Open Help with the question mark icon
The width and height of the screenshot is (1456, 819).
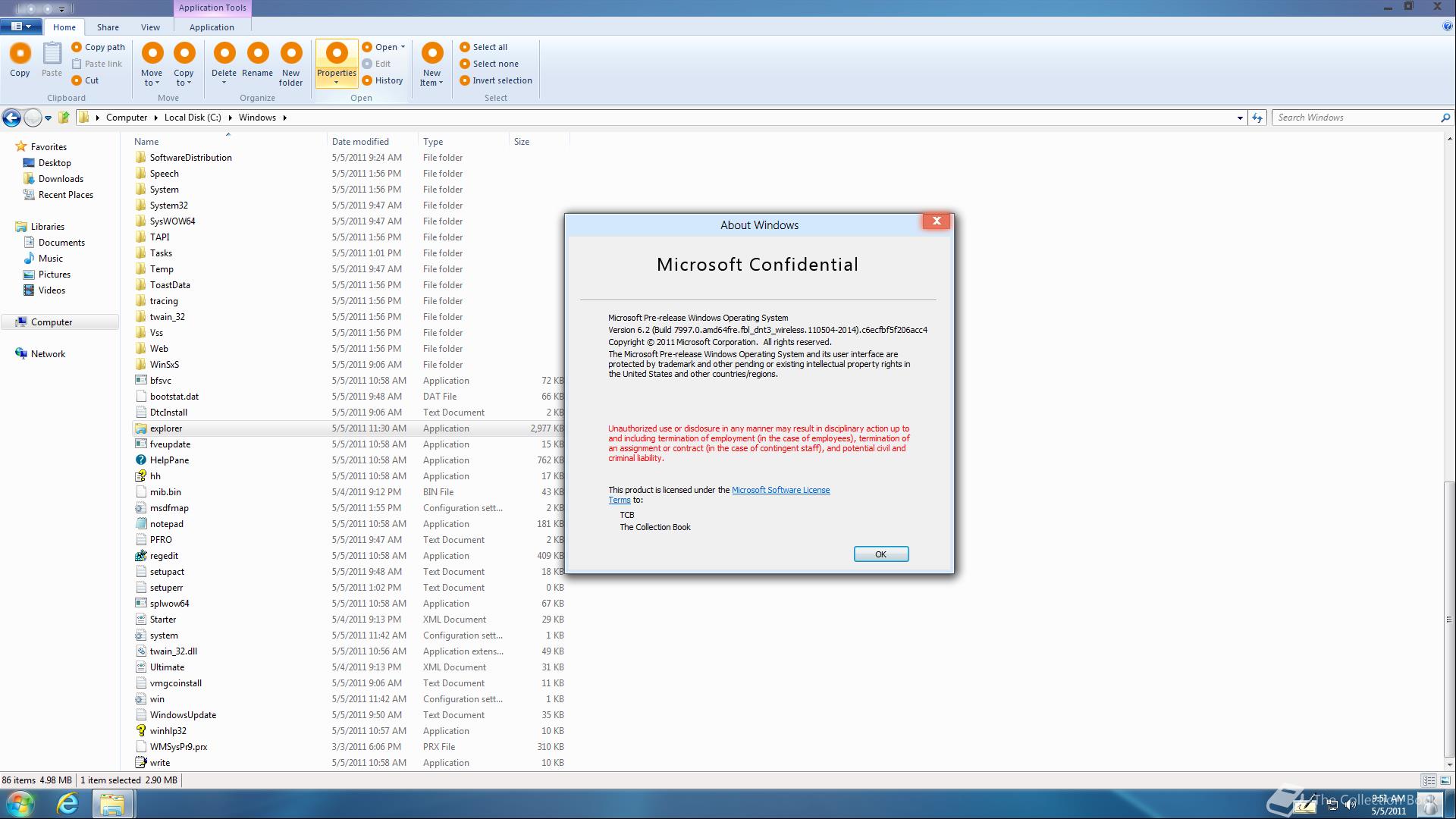point(1448,27)
